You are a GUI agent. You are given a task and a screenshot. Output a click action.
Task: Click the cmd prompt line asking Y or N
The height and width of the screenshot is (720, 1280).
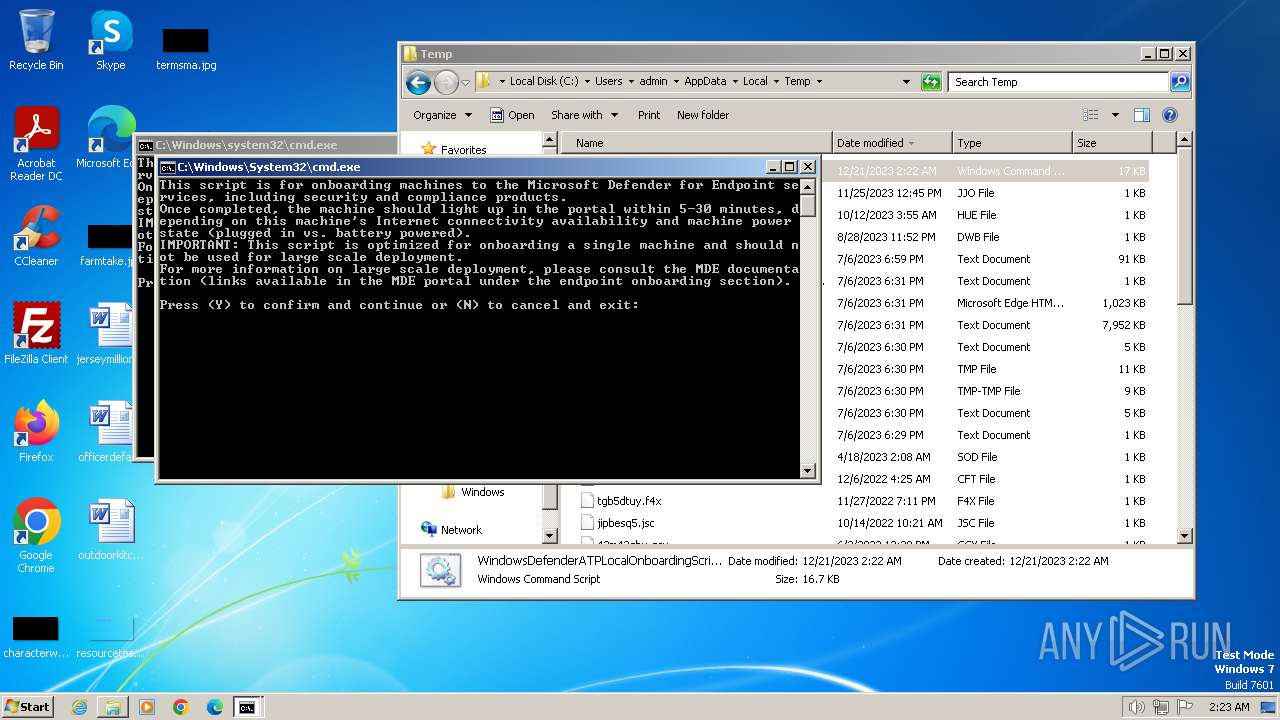[x=399, y=305]
